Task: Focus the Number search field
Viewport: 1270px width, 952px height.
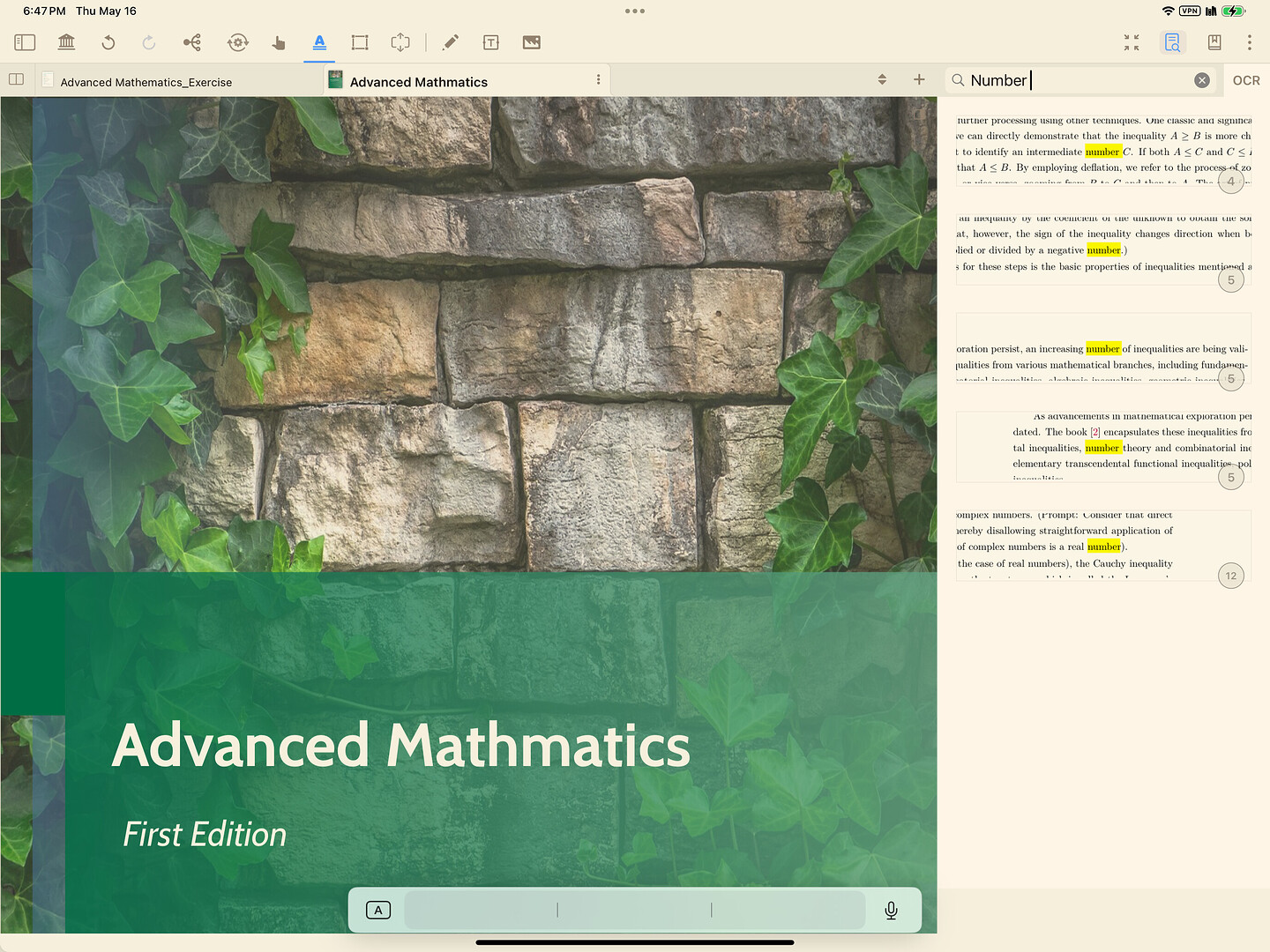Action: tap(1080, 80)
